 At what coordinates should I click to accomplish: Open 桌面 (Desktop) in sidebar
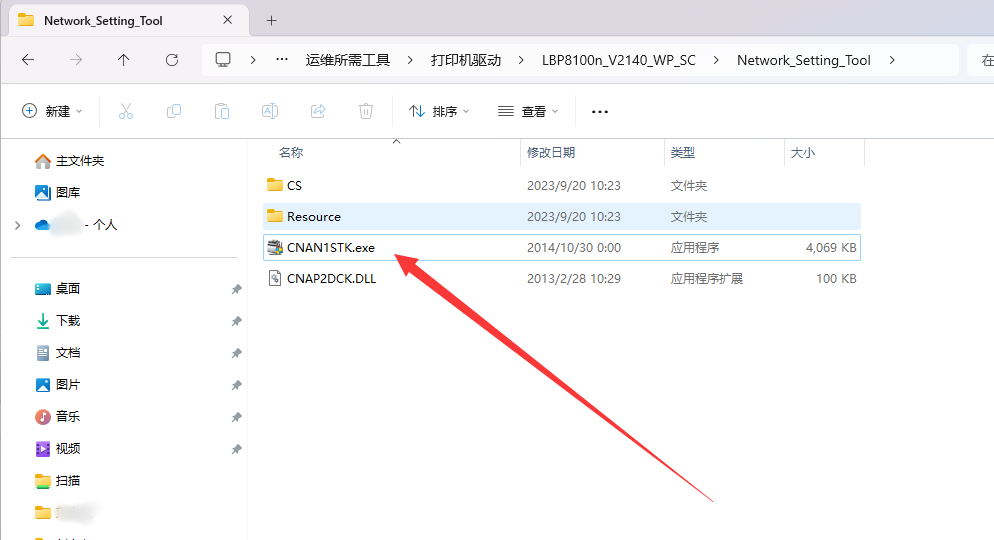tap(57, 289)
